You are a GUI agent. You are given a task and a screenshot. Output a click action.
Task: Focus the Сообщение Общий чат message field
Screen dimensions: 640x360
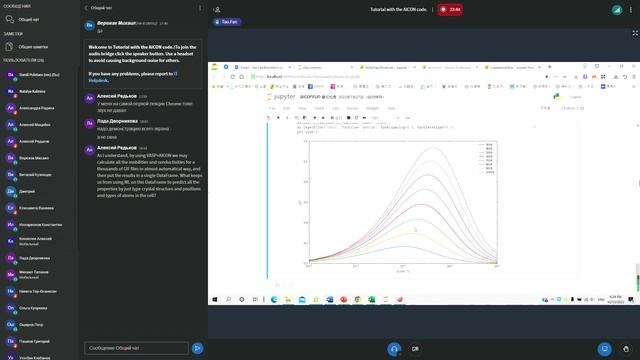(136, 348)
